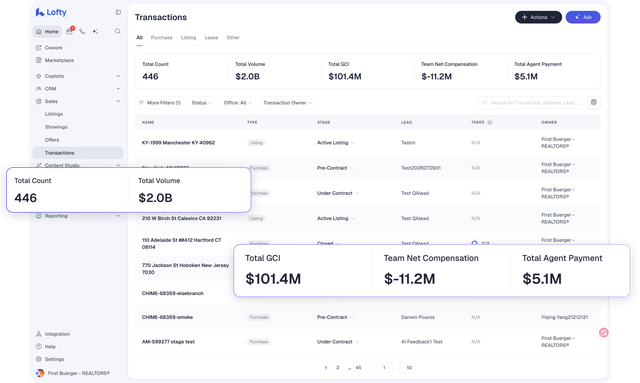
Task: Open Settings in the sidebar
Action: coord(54,359)
